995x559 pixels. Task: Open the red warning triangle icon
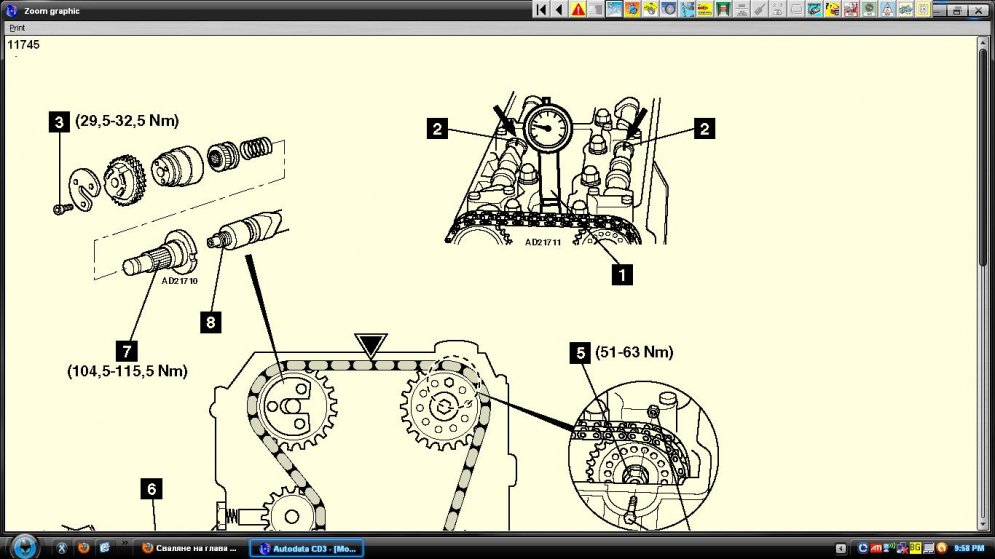pyautogui.click(x=578, y=9)
